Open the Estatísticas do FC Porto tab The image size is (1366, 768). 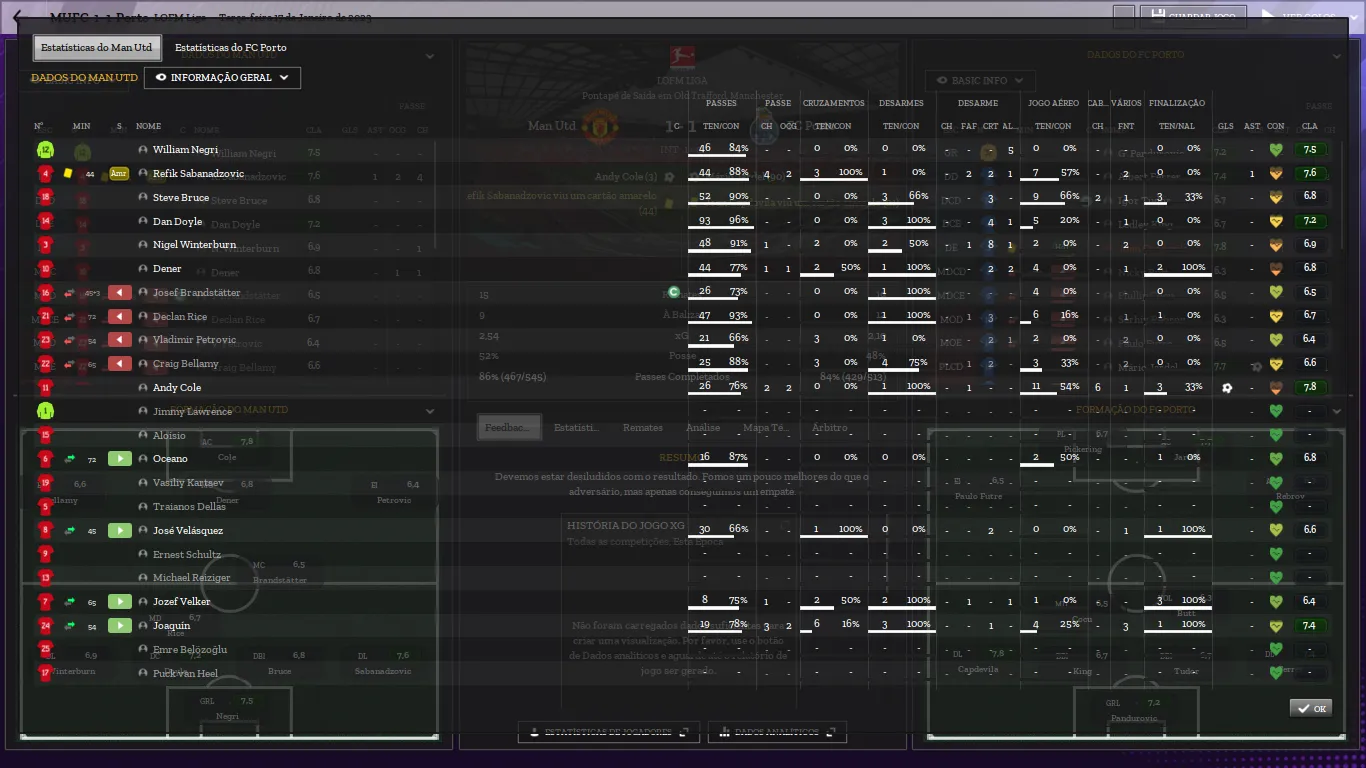tap(230, 48)
